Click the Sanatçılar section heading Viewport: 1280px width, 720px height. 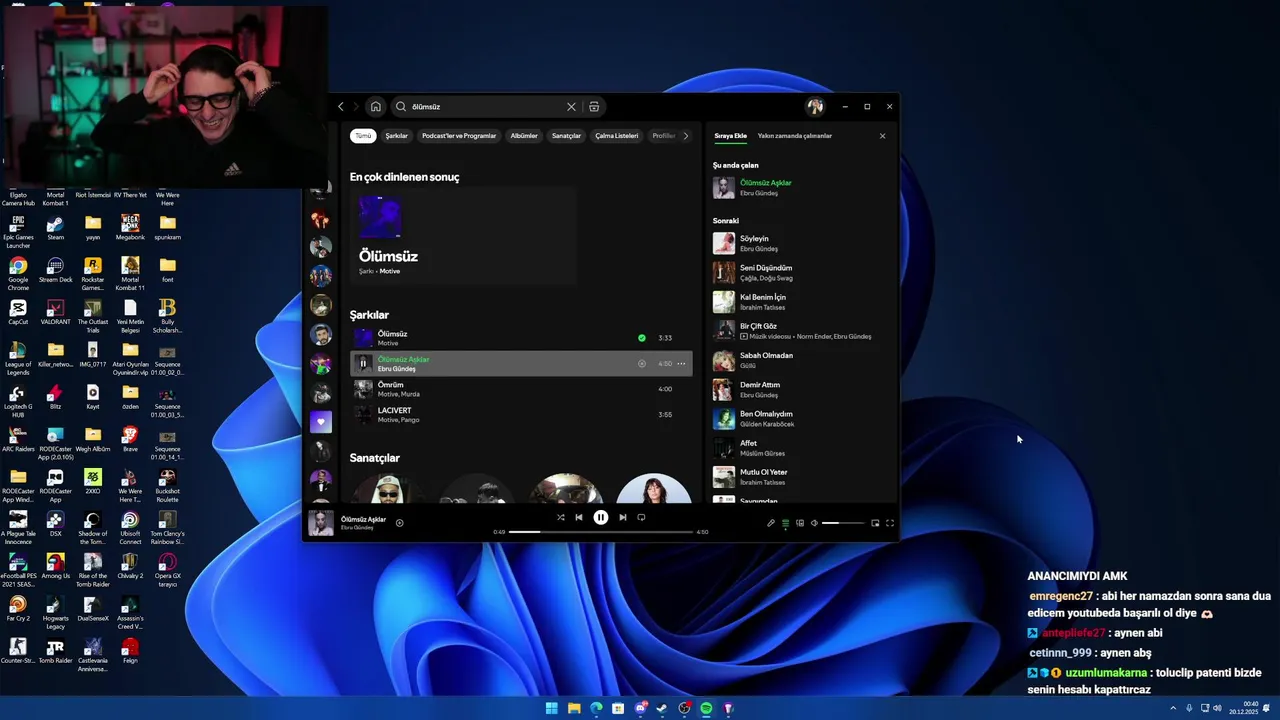coord(375,458)
